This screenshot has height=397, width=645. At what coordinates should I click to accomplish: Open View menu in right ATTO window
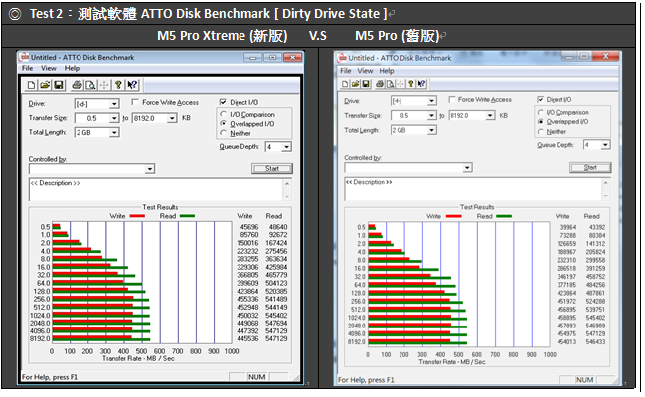point(365,71)
